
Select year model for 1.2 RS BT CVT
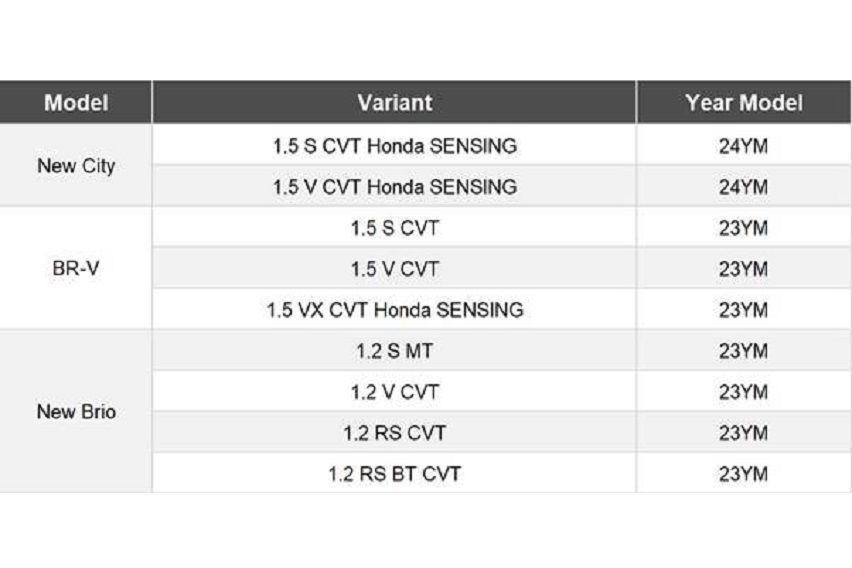[743, 473]
